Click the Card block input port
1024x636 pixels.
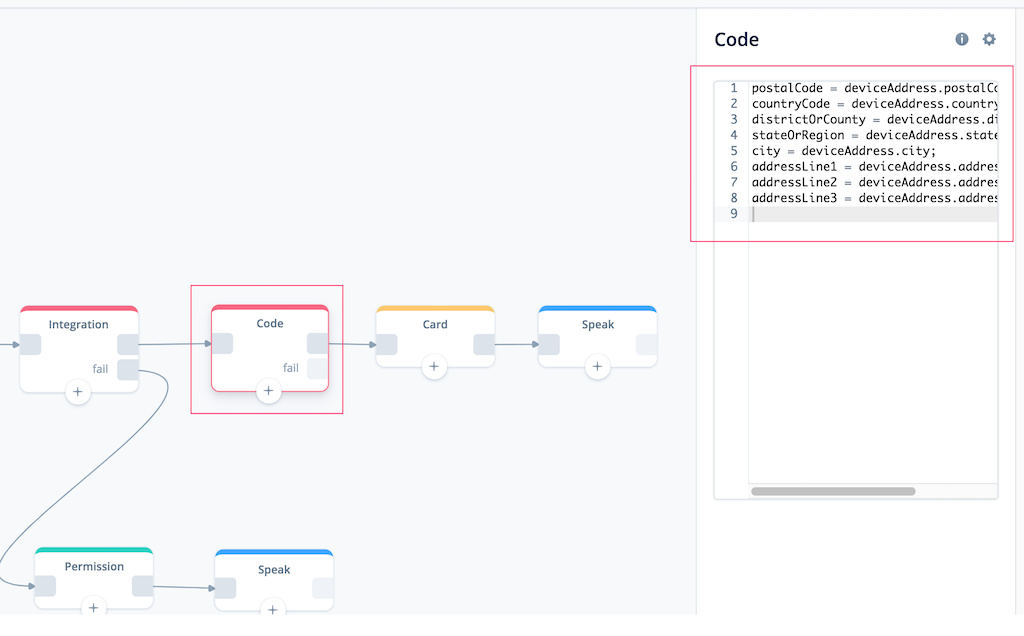pos(387,344)
